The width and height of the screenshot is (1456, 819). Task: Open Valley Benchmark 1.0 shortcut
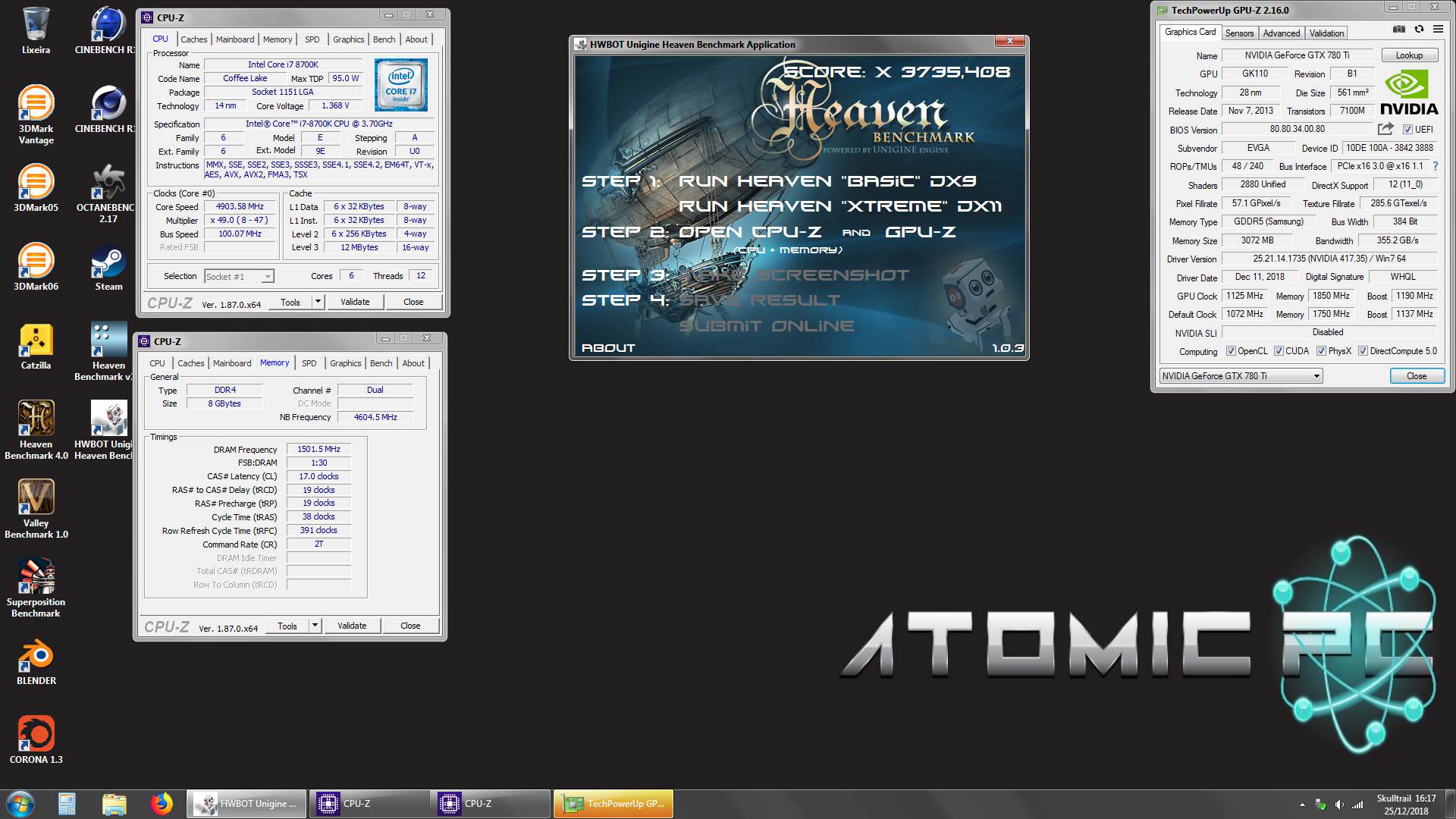tap(36, 509)
